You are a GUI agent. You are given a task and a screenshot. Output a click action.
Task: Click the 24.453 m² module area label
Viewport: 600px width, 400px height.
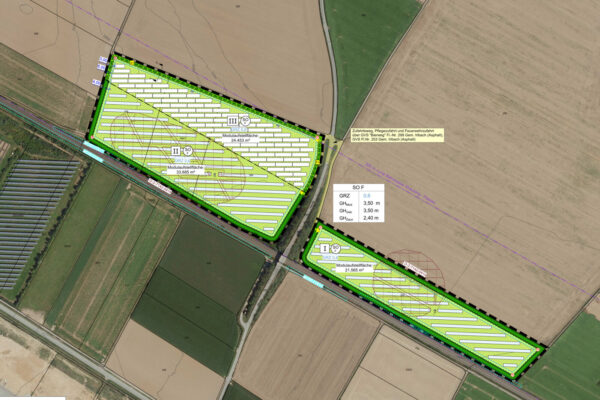pos(240,138)
